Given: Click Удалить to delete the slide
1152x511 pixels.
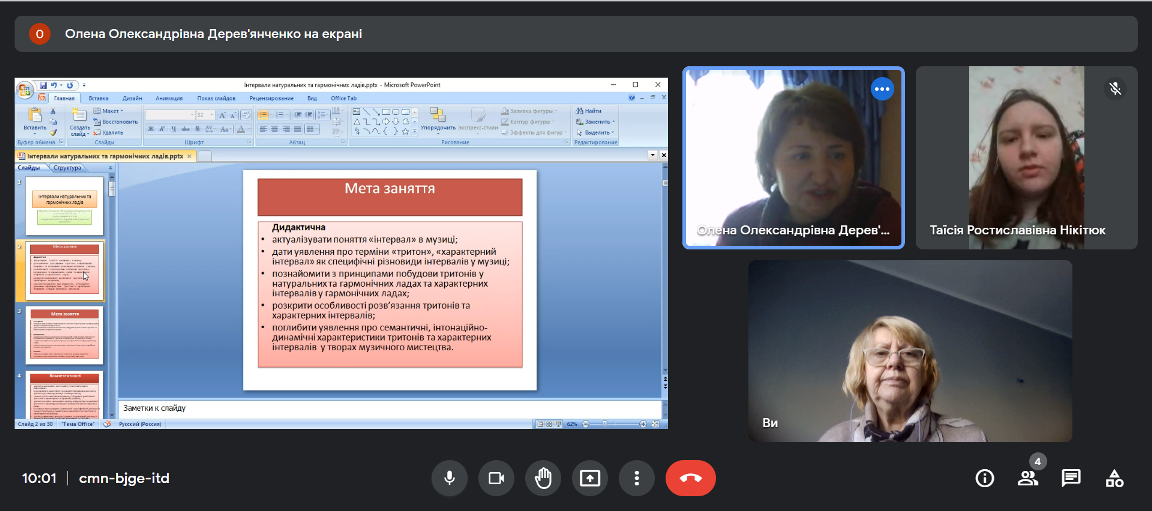Looking at the screenshot, I should (x=108, y=133).
